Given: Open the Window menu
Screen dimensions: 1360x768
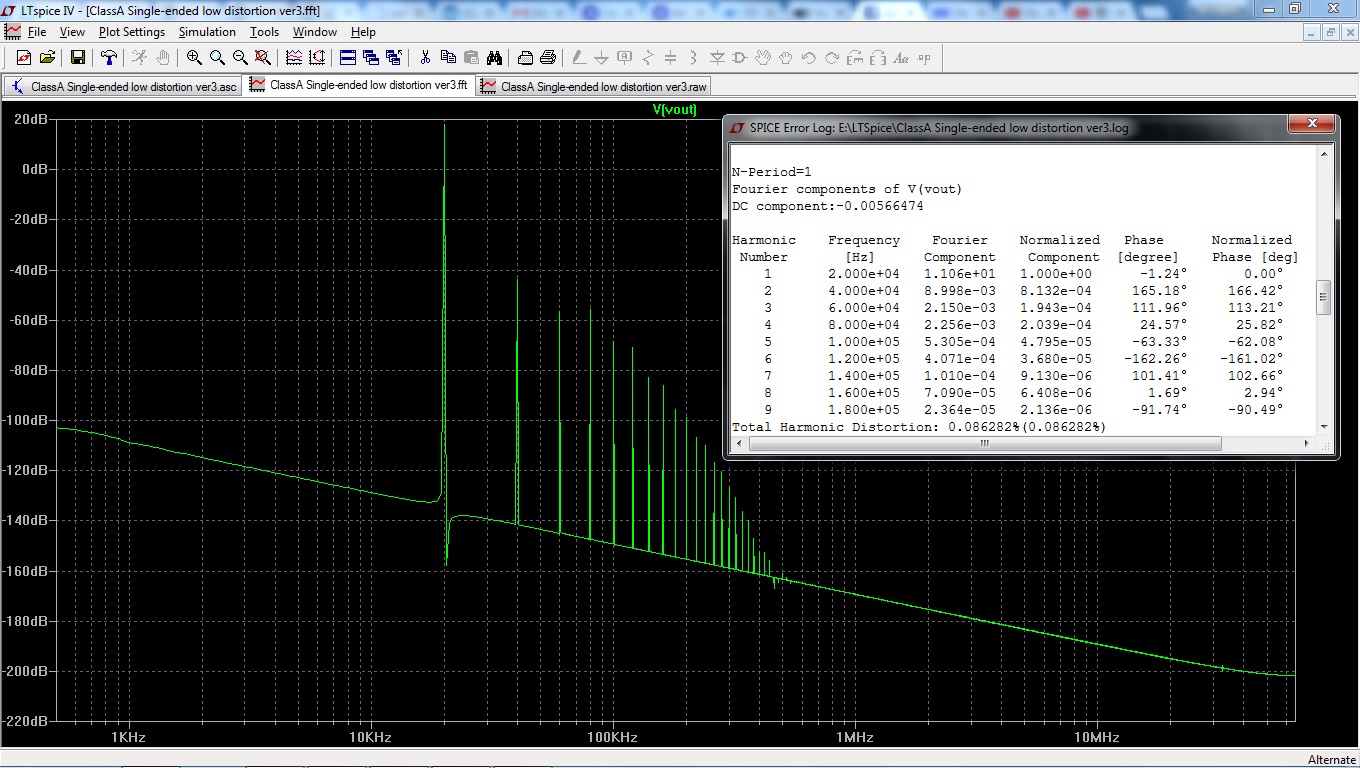Looking at the screenshot, I should [x=315, y=32].
